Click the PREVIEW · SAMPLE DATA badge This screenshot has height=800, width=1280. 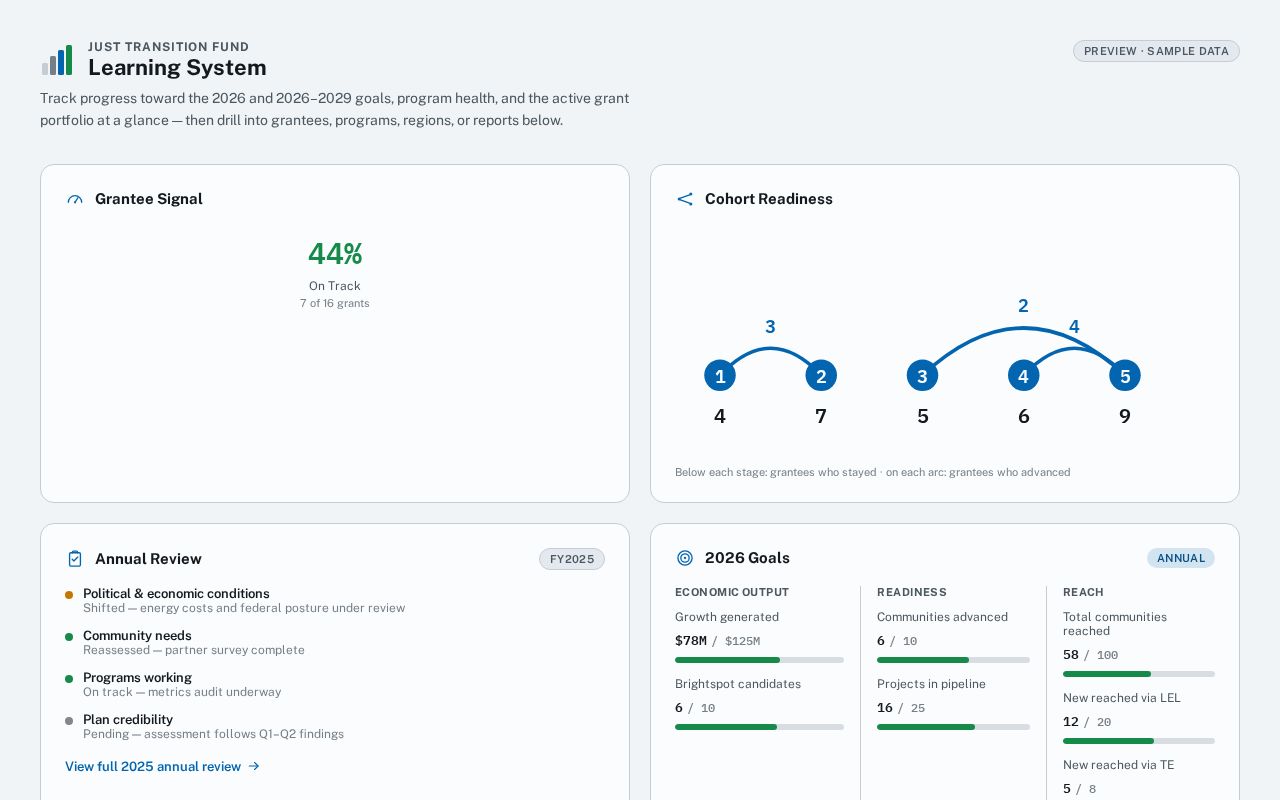click(x=1156, y=51)
